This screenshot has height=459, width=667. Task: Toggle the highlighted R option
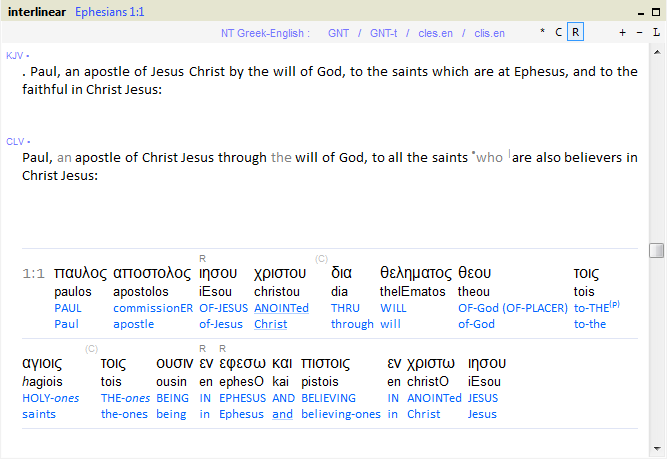575,32
